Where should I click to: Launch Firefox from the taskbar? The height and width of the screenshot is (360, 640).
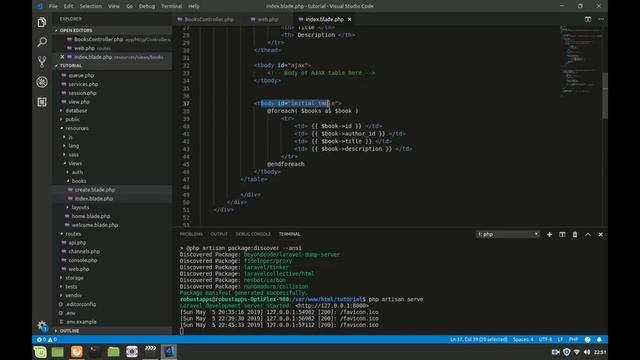[x=76, y=352]
